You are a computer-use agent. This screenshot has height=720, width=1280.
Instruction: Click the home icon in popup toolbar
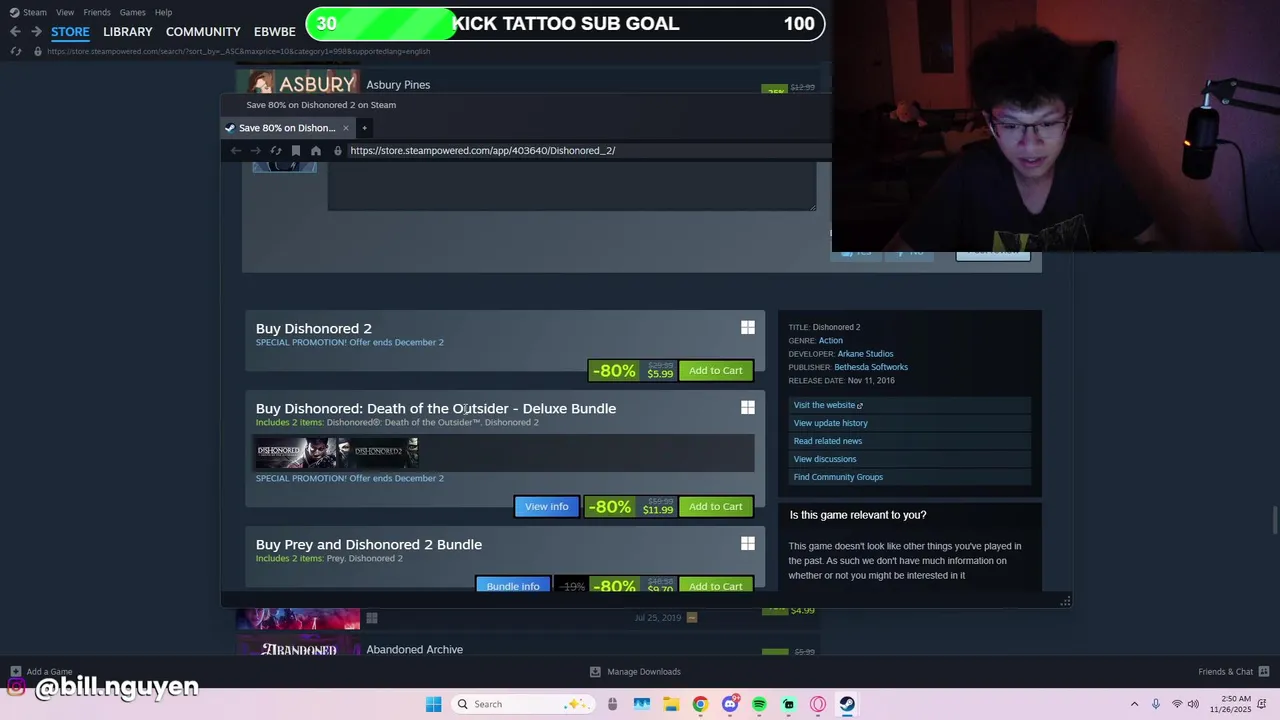pos(316,151)
